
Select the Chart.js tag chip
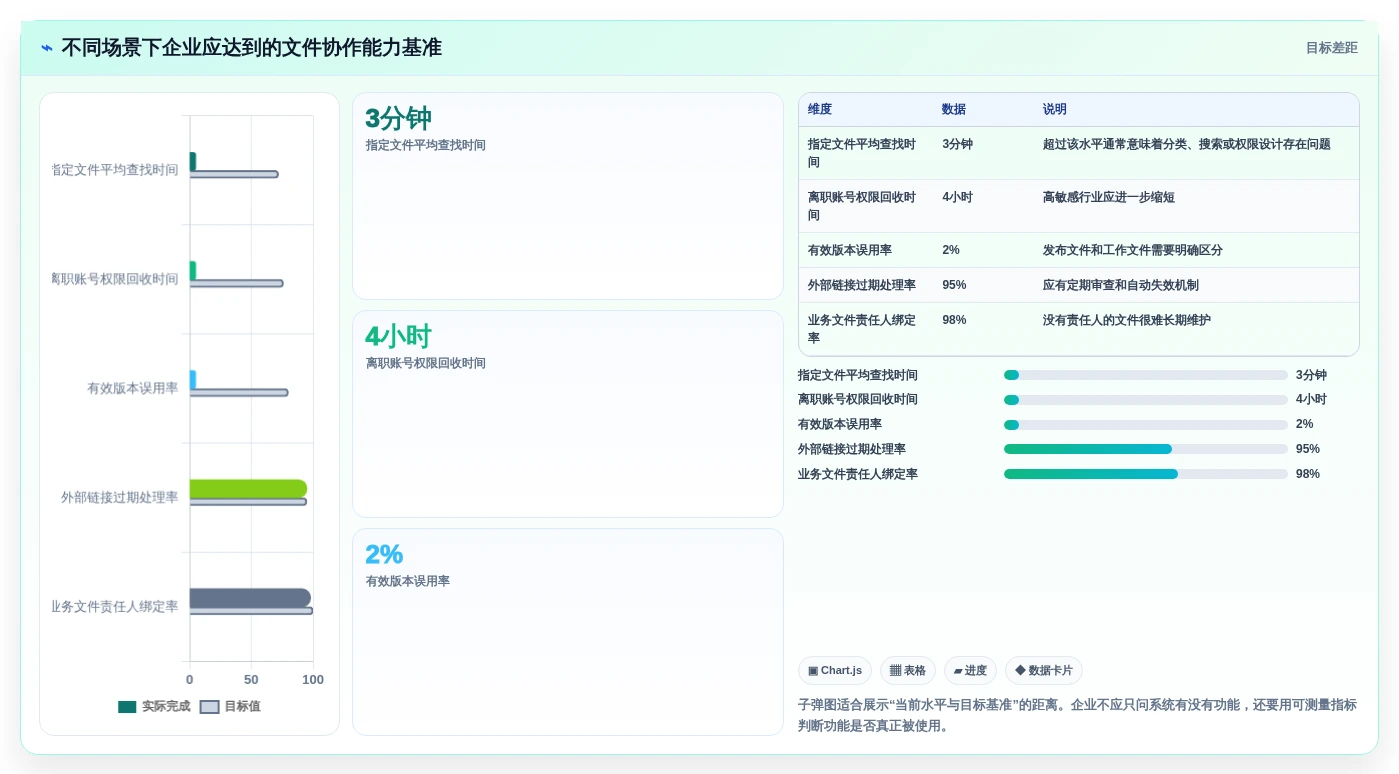[835, 671]
